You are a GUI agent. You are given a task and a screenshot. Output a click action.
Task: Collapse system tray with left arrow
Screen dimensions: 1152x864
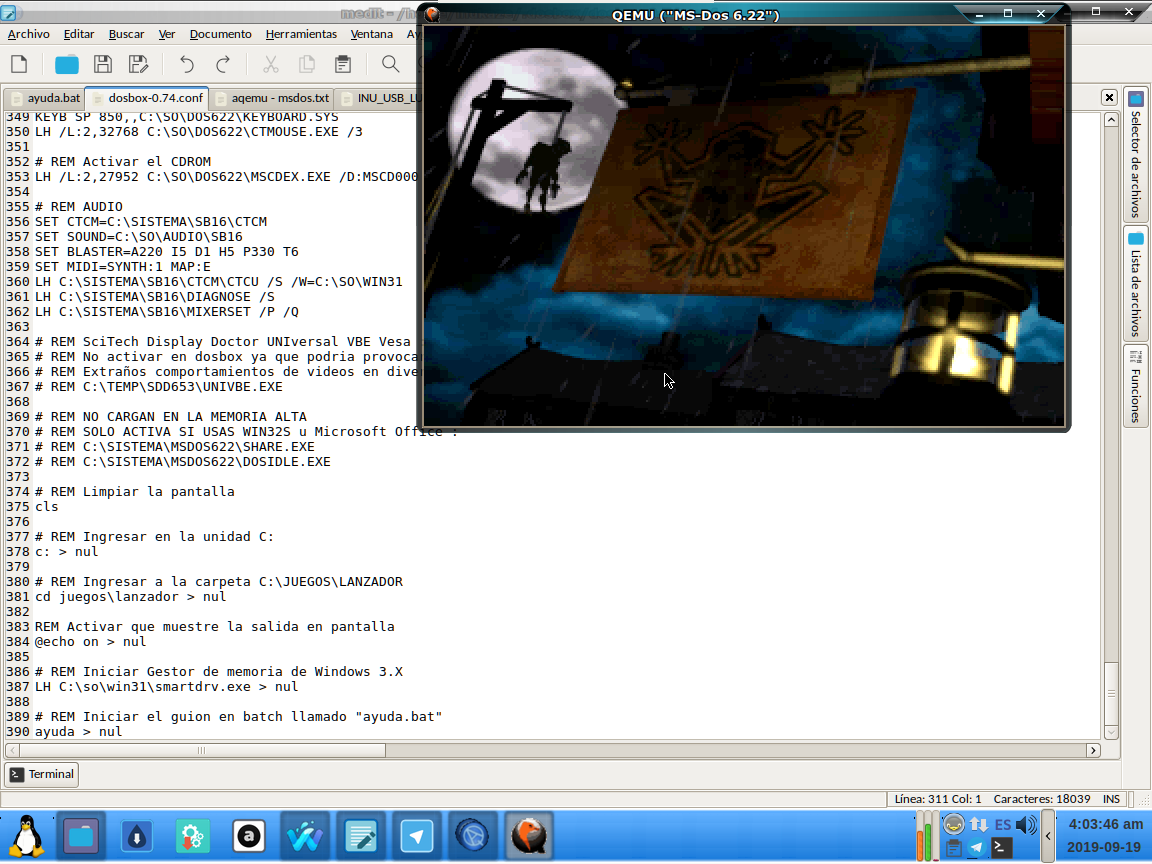point(1048,836)
